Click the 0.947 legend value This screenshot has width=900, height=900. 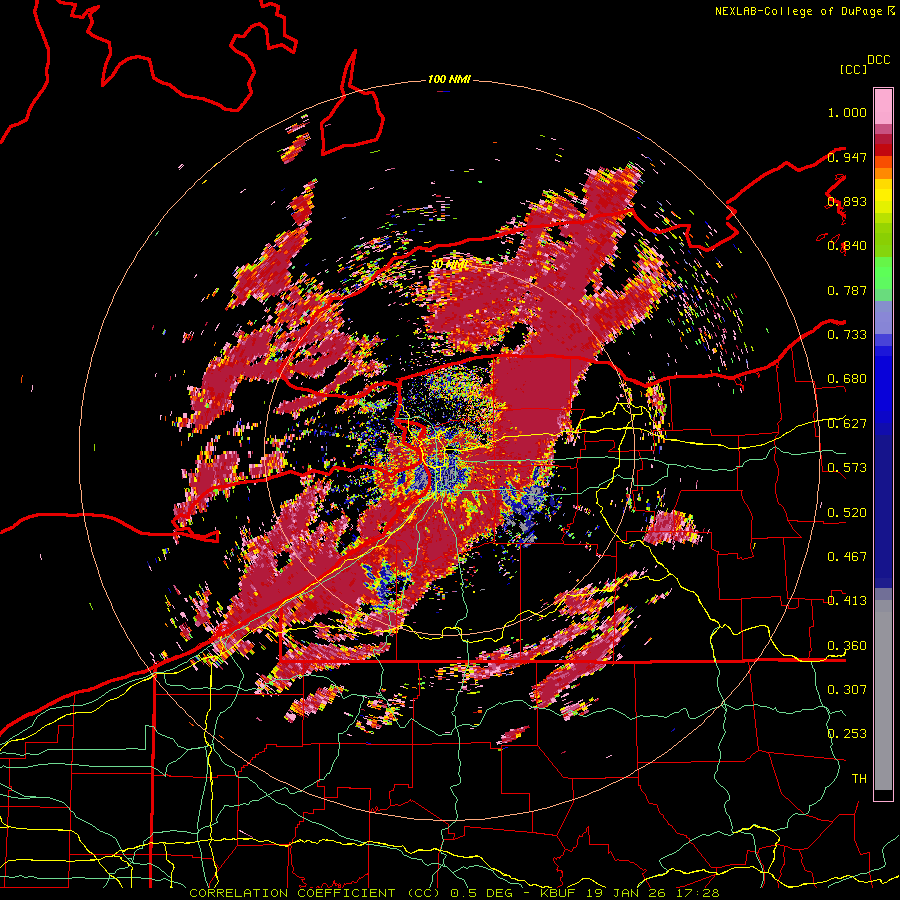[847, 157]
